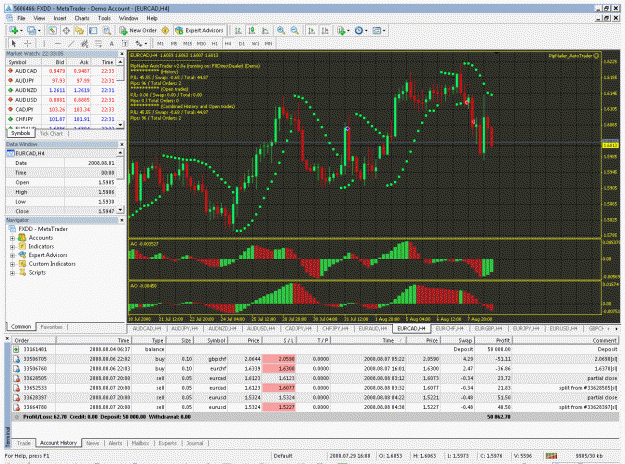This screenshot has height=464, width=625.
Task: Toggle the Navigator folder toolbar icon
Action: (79, 30)
